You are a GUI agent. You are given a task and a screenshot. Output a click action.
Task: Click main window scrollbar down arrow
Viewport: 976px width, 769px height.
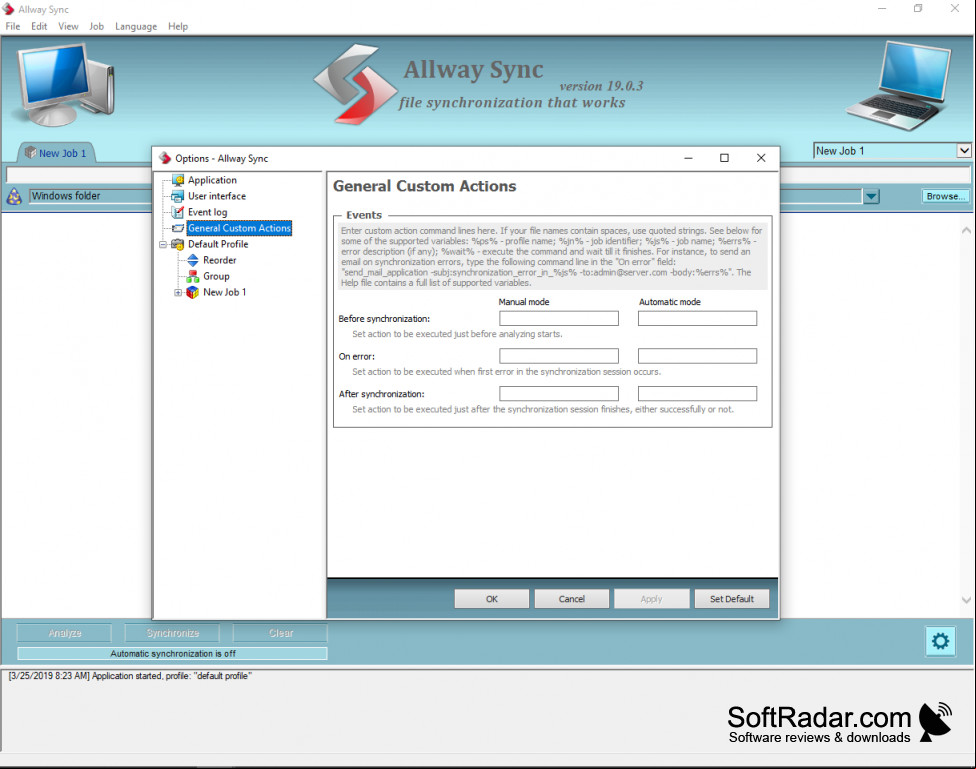tap(966, 600)
